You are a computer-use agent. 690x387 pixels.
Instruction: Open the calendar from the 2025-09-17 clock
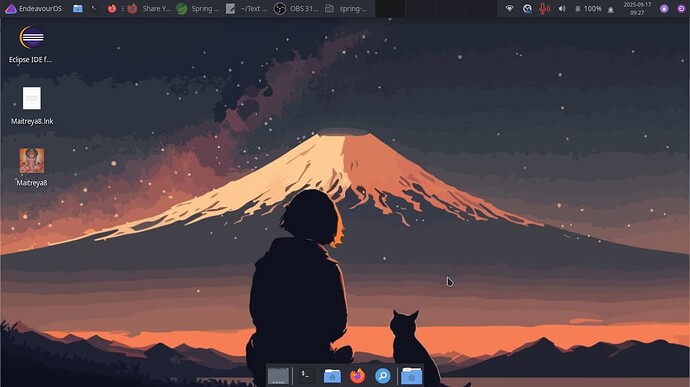(x=637, y=8)
